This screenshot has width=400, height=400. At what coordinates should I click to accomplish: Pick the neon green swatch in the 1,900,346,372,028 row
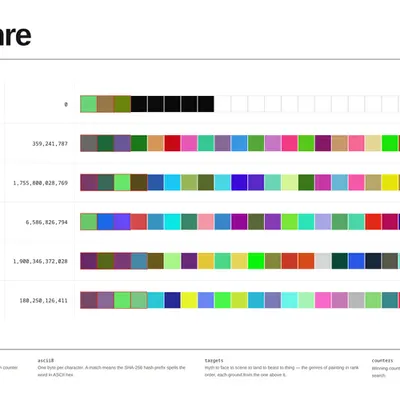click(x=256, y=261)
